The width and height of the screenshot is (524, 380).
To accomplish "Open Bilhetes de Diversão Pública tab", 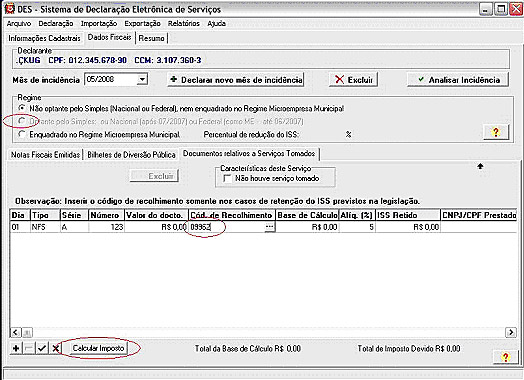I will pyautogui.click(x=131, y=155).
